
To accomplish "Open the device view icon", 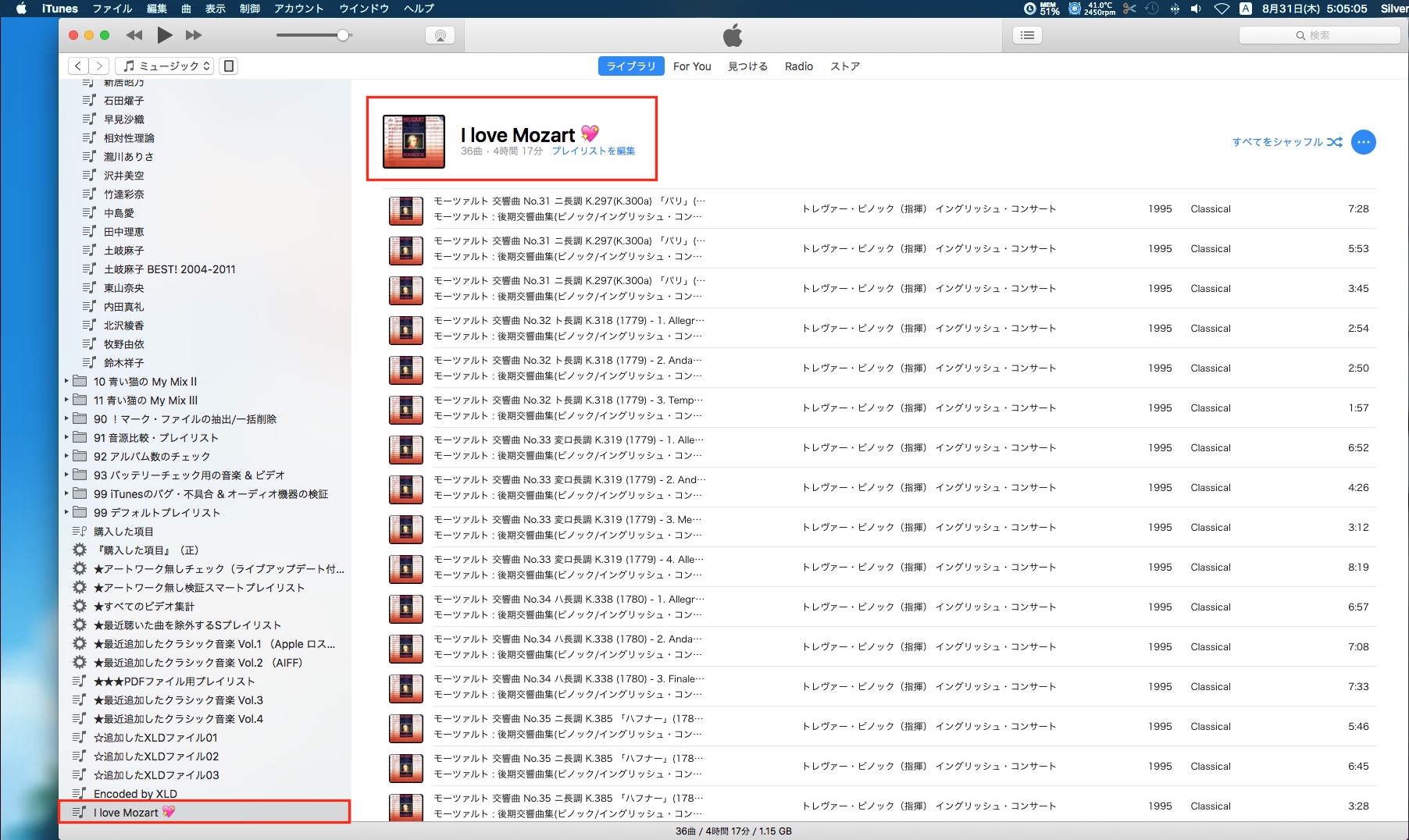I will (x=229, y=66).
